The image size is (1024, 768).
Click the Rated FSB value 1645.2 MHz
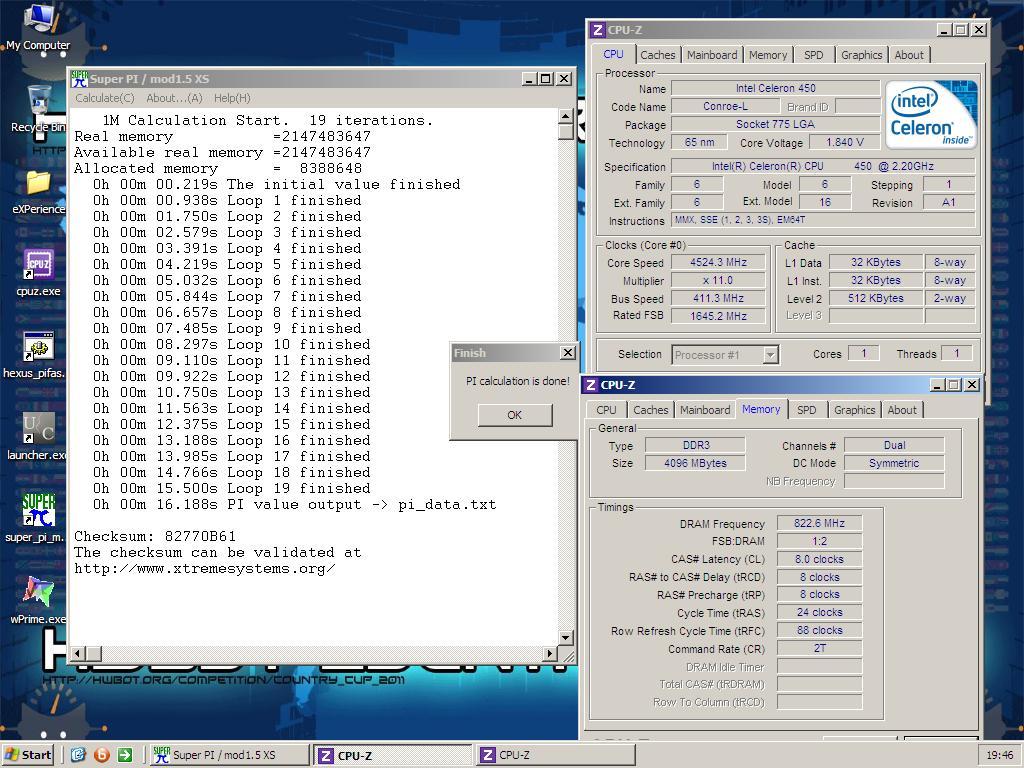718,316
